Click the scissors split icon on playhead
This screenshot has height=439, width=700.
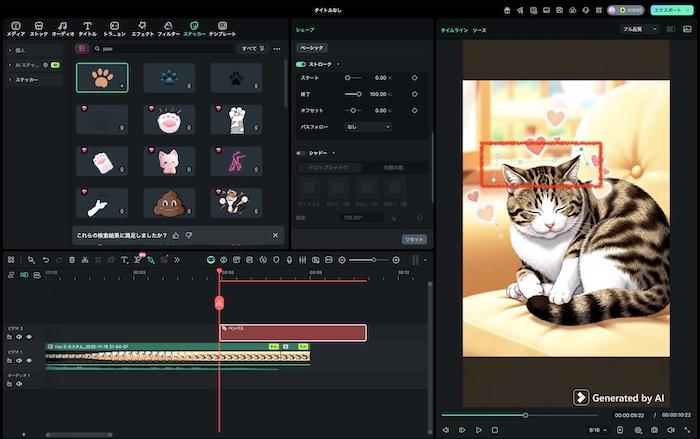(219, 302)
